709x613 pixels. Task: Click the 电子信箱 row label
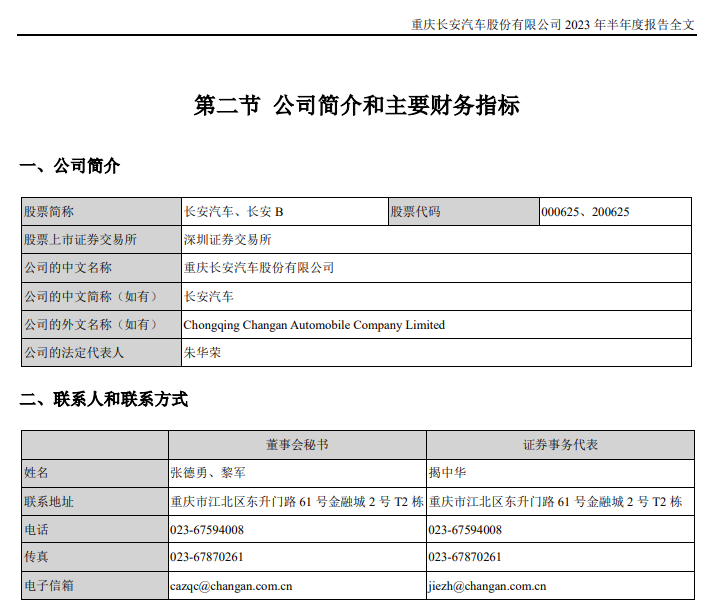(x=49, y=586)
